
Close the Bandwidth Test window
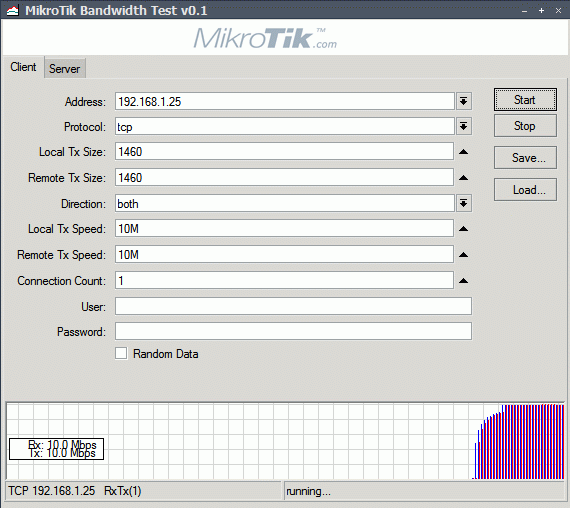[x=558, y=11]
